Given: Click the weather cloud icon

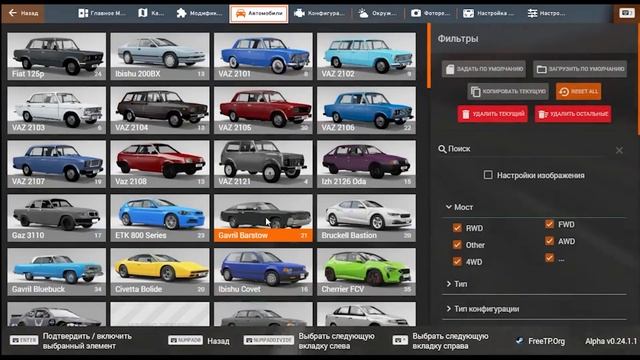Looking at the screenshot, I should click(363, 13).
